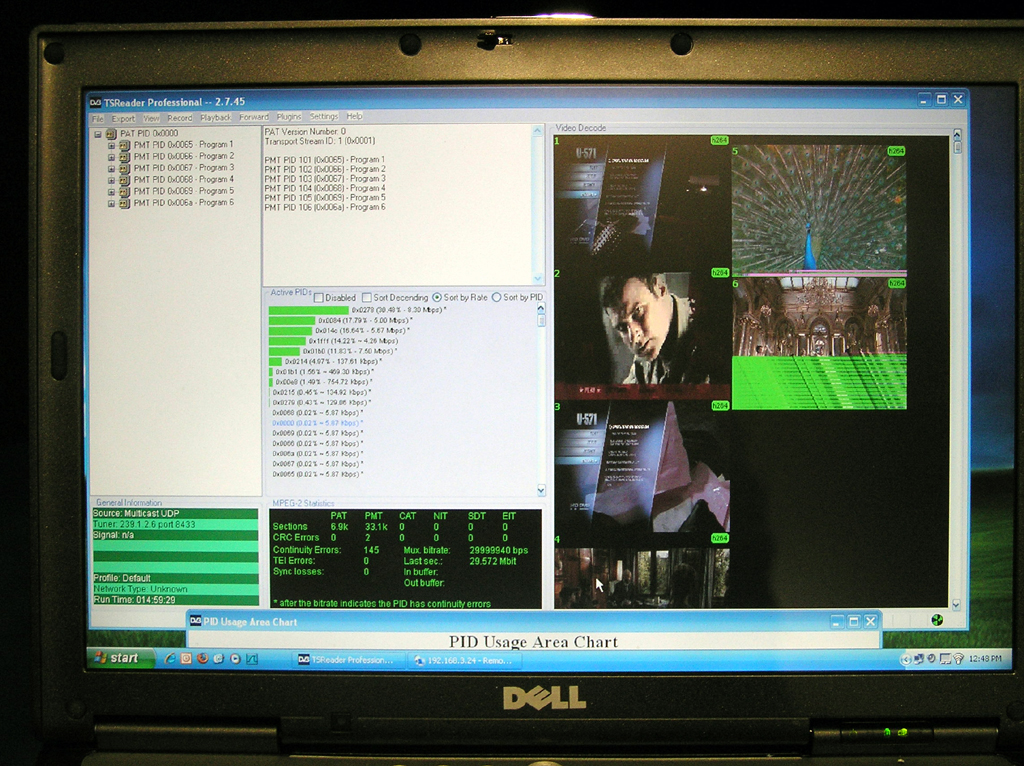Click the h264 badge on video 2
Image resolution: width=1024 pixels, height=766 pixels.
[x=720, y=273]
